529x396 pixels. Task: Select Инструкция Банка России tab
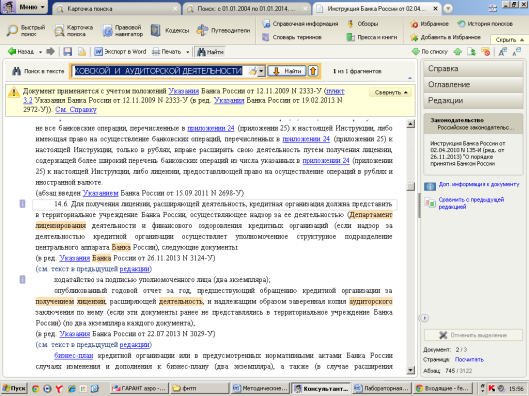coord(377,9)
